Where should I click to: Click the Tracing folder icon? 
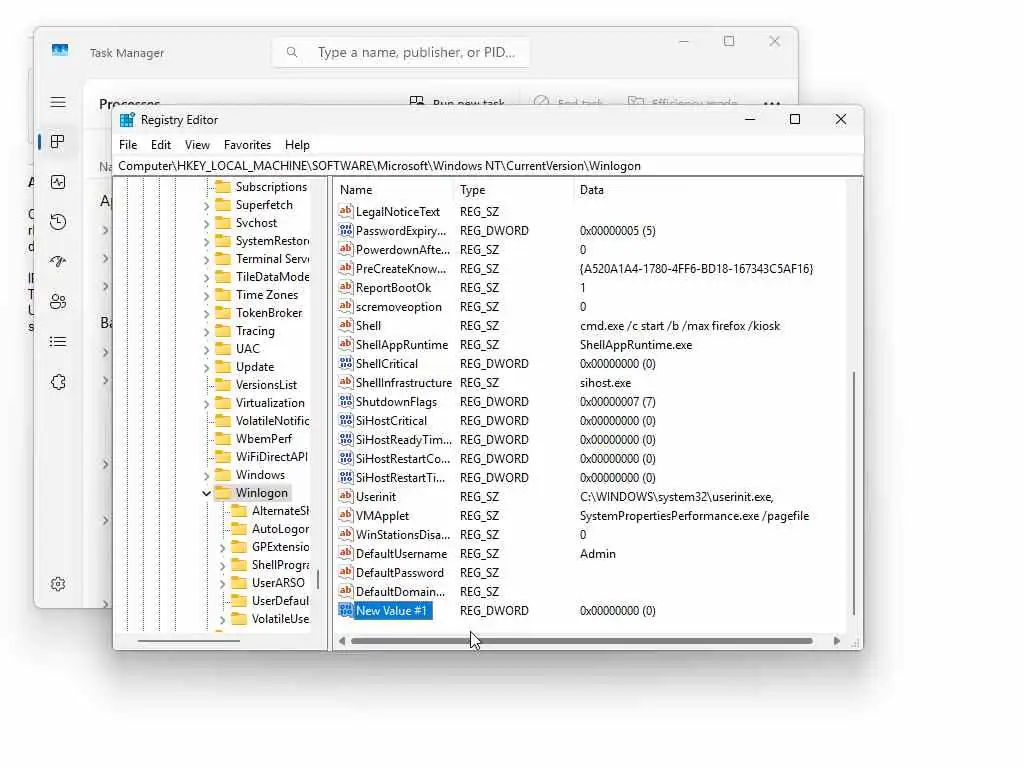pos(223,330)
